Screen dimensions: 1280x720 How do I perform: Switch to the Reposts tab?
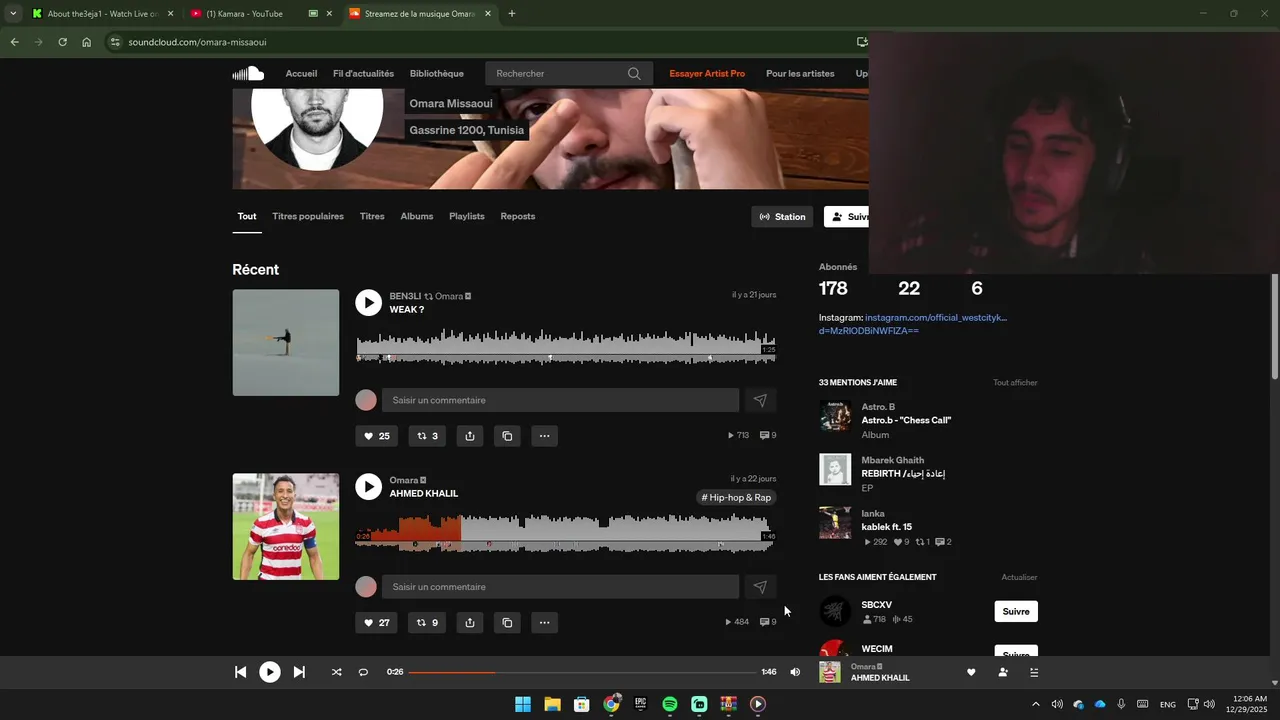518,216
